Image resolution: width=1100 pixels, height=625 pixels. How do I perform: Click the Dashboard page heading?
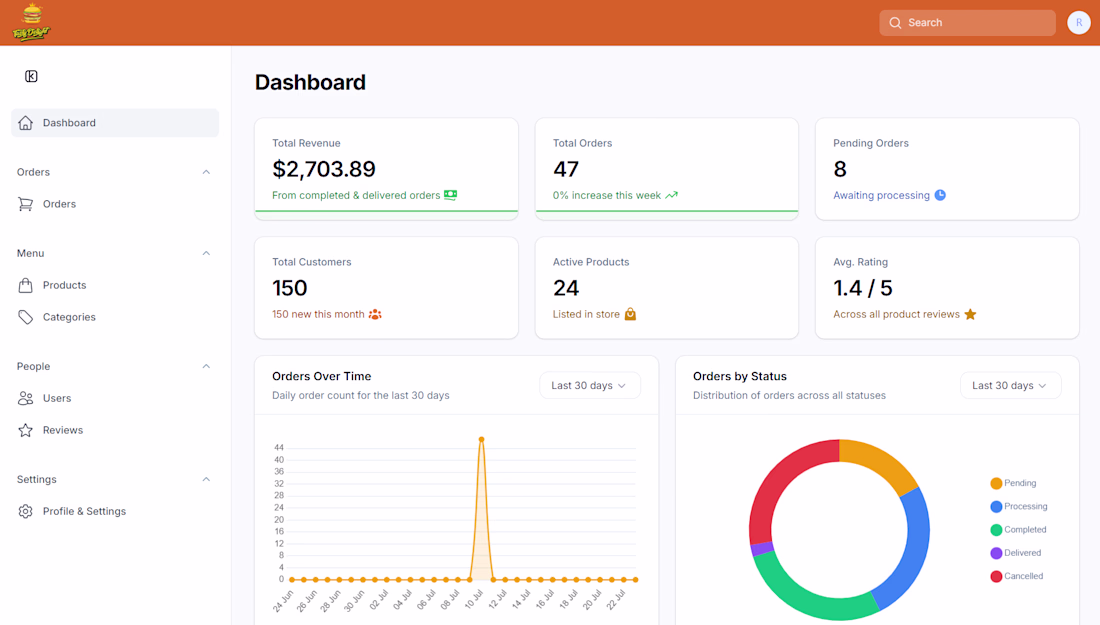coord(310,82)
